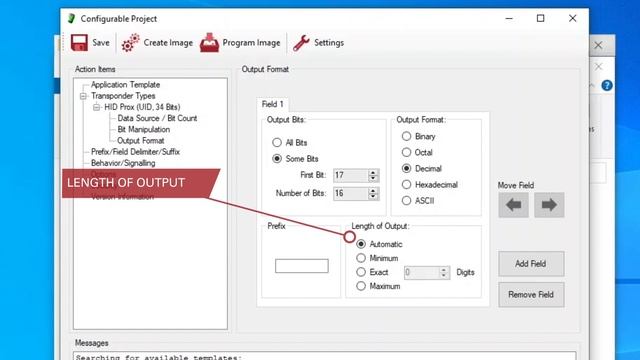The image size is (640, 360).
Task: Close the background window behind the dialog
Action: 598,45
